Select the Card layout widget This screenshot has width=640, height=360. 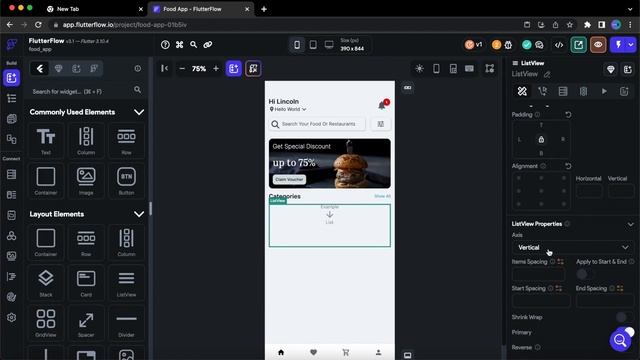point(86,283)
